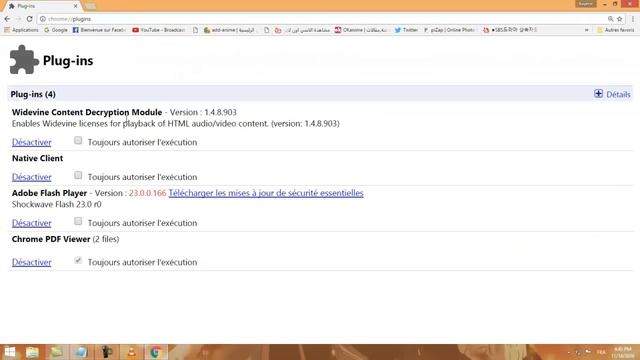Click the Flash version 23.0.0.166 text

[x=147, y=193]
